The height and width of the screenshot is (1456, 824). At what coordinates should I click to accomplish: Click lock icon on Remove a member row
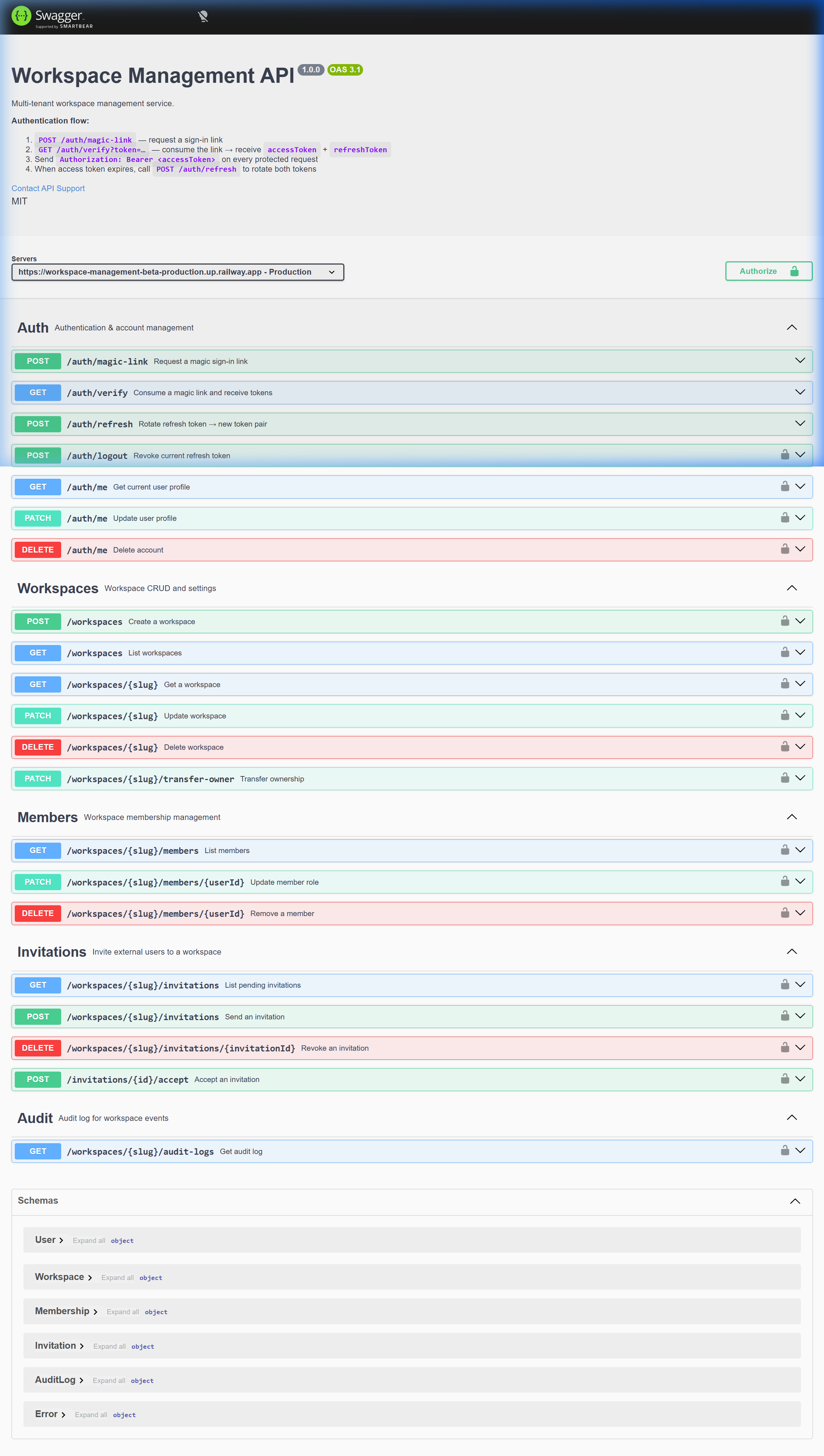pos(785,913)
